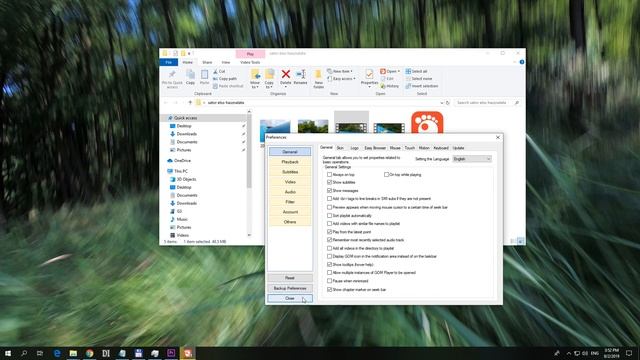Open the Explorer View ribbon tab
This screenshot has width=640, height=360.
226,62
